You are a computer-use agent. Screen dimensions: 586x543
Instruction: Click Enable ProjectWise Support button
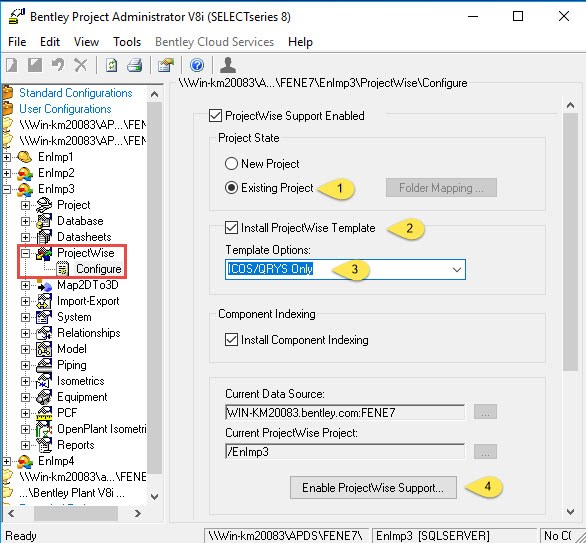click(x=373, y=487)
